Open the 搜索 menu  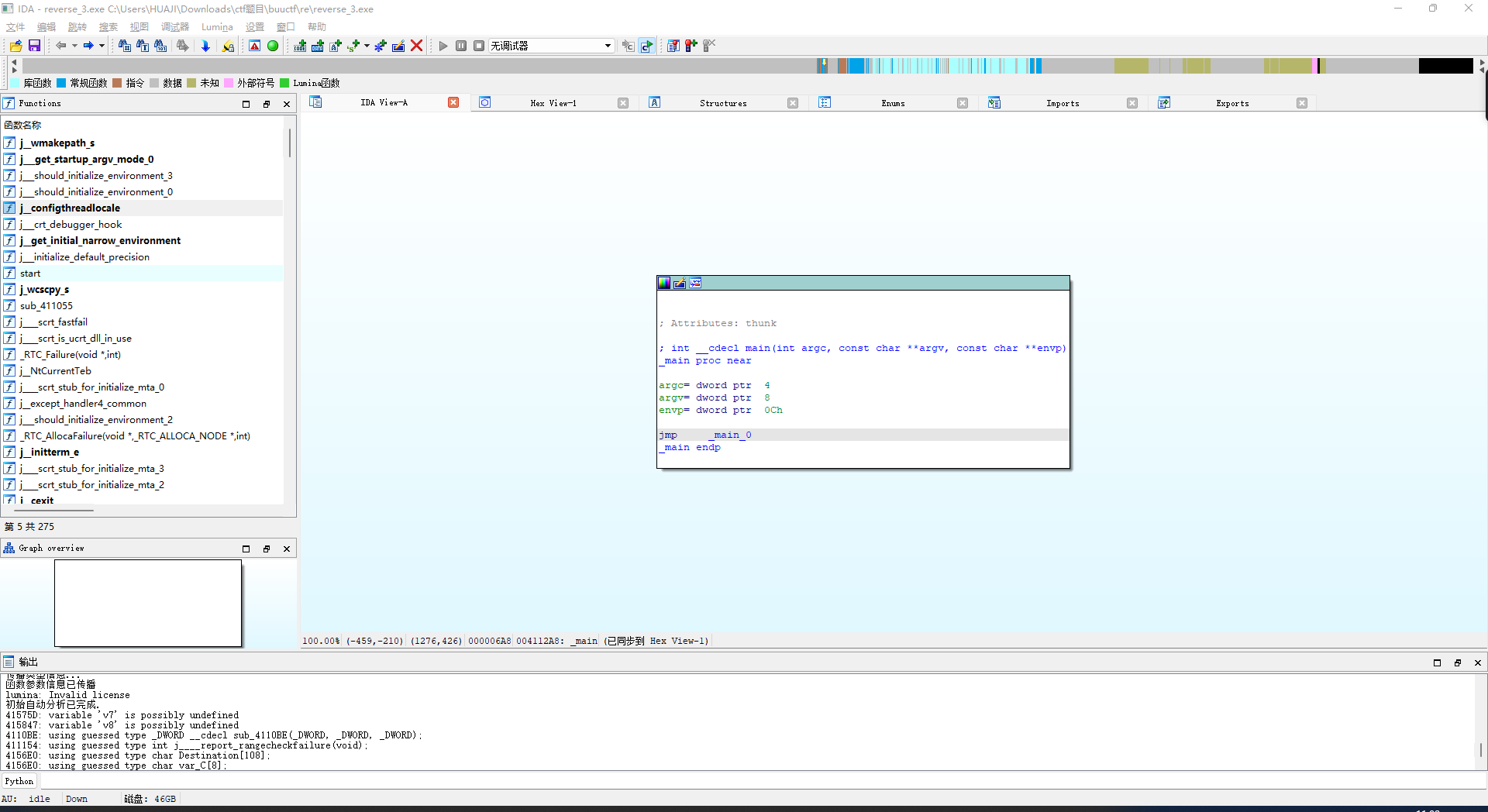pyautogui.click(x=108, y=27)
